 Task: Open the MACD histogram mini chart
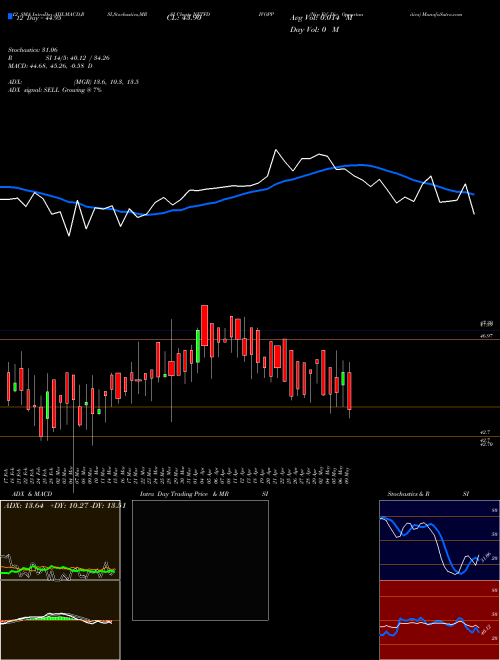(60, 620)
